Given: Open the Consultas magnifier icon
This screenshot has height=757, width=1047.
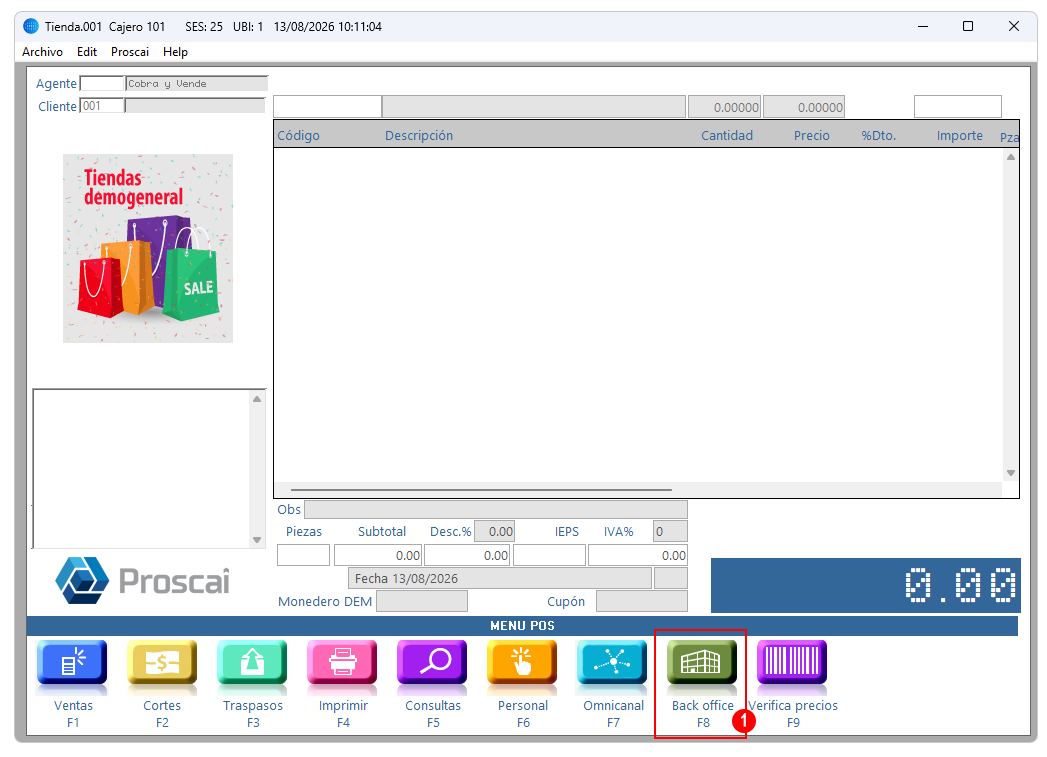Looking at the screenshot, I should click(432, 664).
